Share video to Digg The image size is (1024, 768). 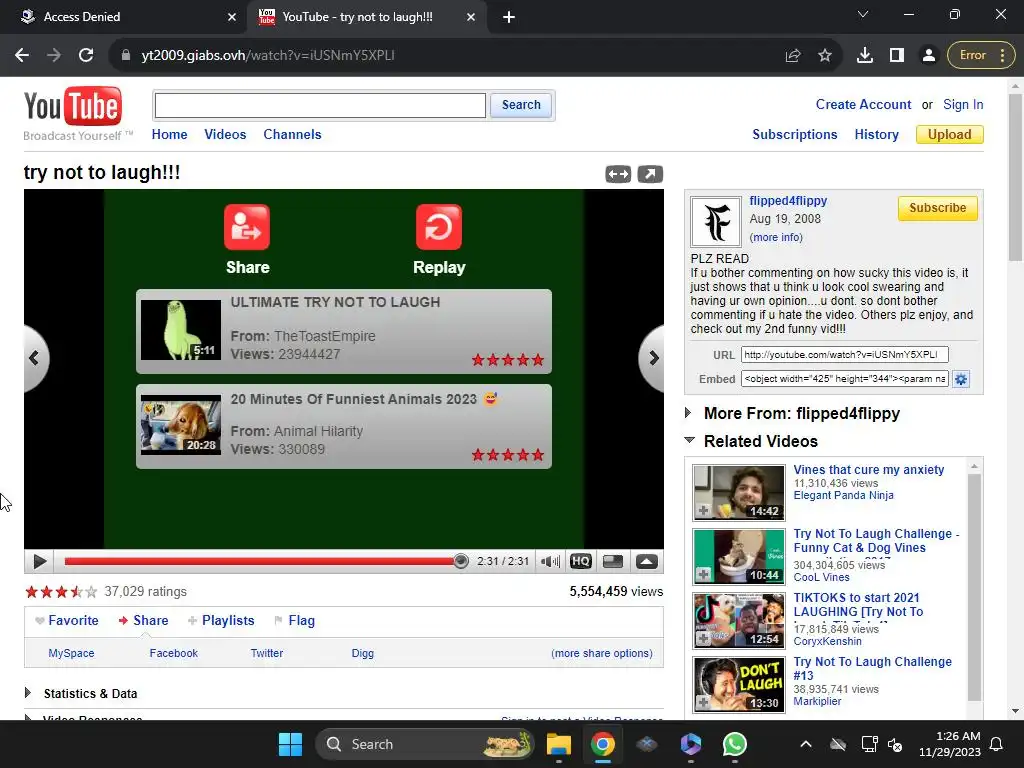[362, 653]
